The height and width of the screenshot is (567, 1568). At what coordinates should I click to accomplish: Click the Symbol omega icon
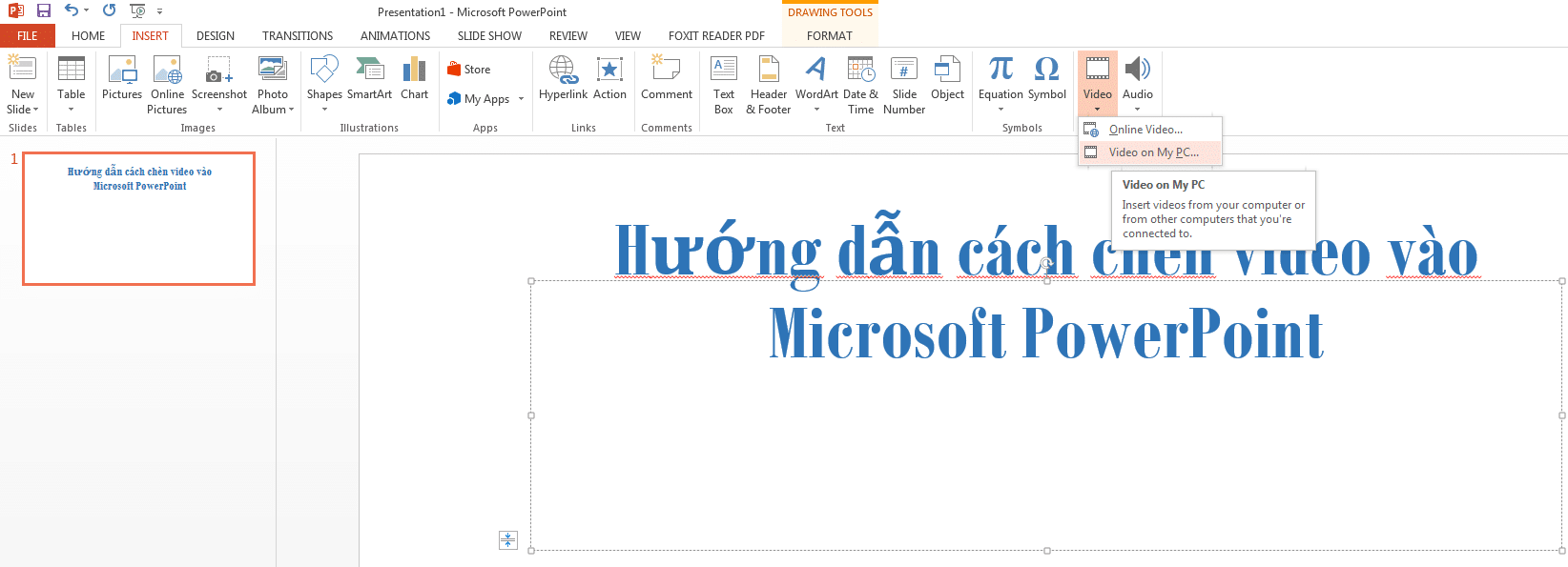[1046, 70]
